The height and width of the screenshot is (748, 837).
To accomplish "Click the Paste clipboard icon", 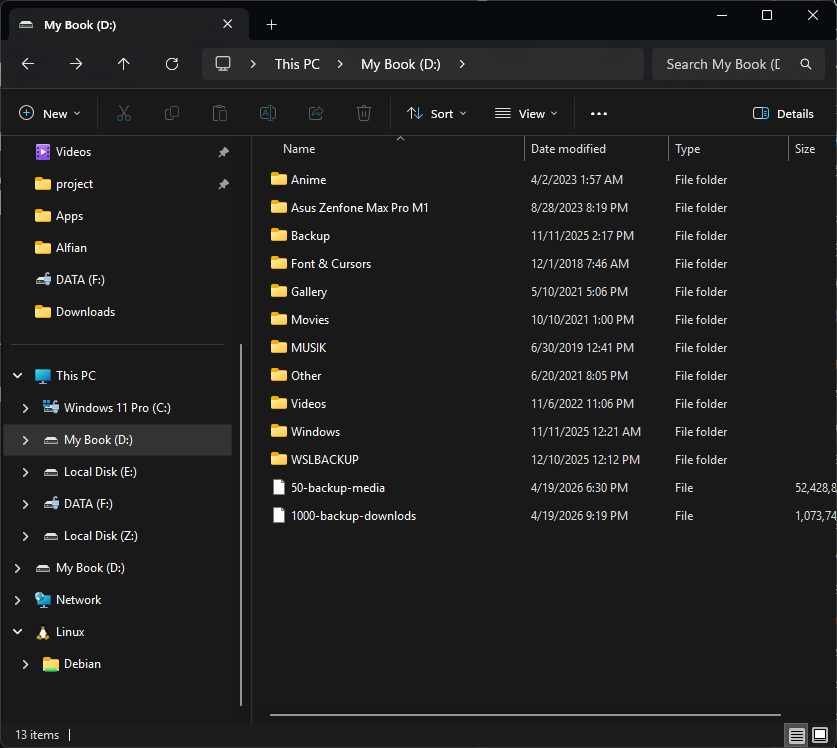I will [220, 114].
